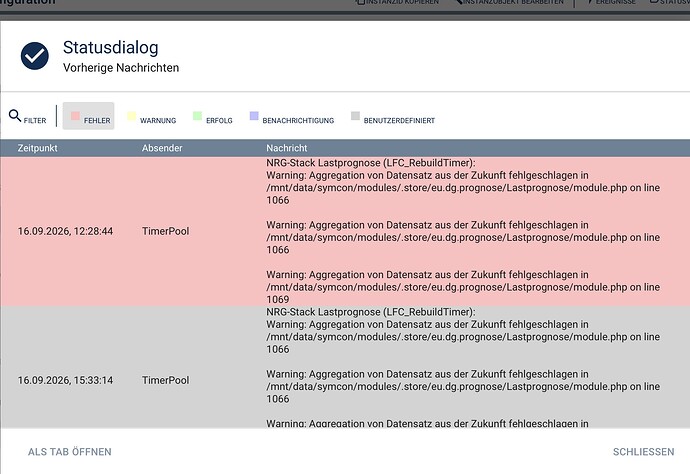Click the gray row's NRG-Stack Lastprognose title line
This screenshot has height=474, width=690.
(x=371, y=312)
